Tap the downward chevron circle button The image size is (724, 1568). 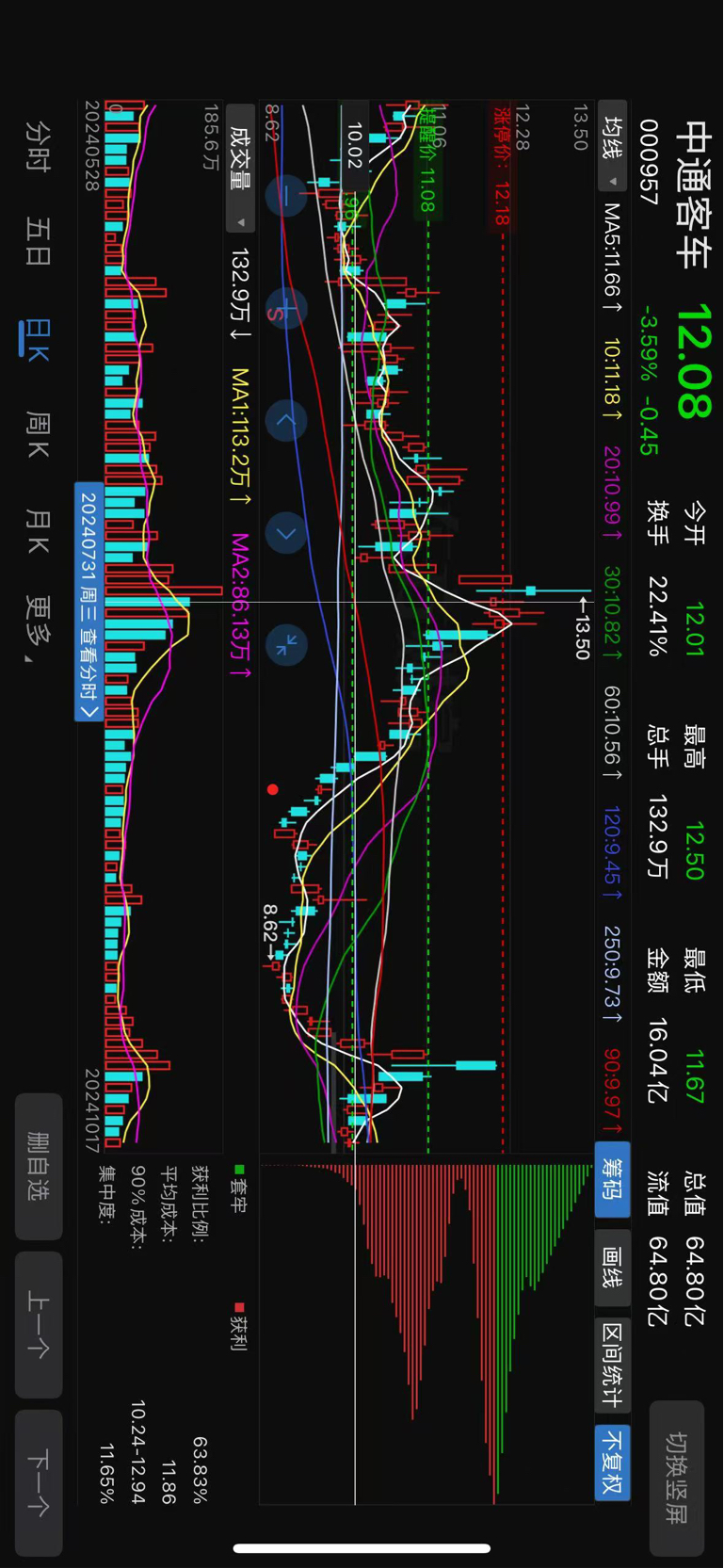(x=286, y=533)
